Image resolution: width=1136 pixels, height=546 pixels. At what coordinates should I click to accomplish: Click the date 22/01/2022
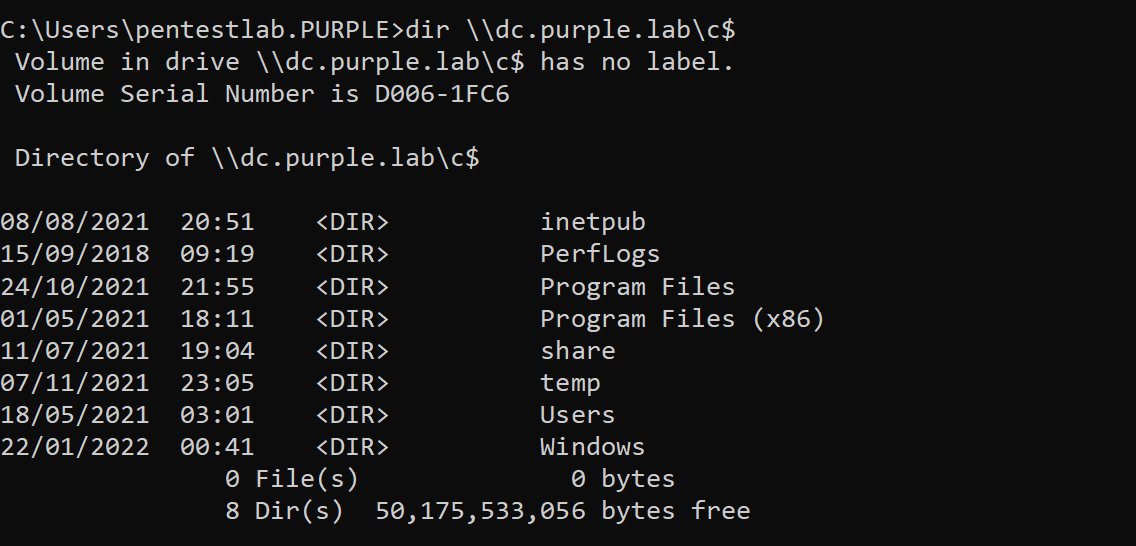[74, 447]
